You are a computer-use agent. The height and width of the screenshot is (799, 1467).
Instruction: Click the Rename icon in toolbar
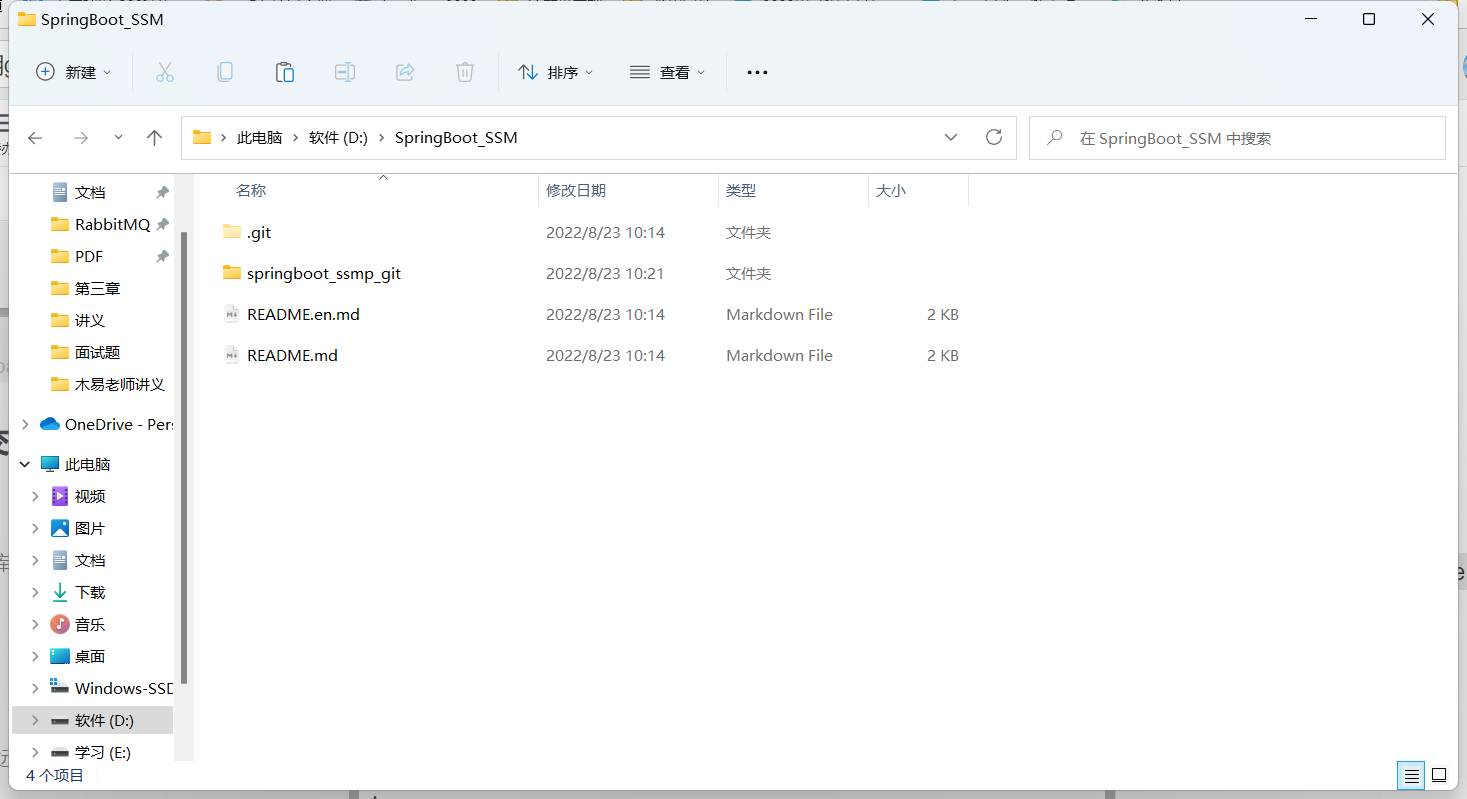345,72
